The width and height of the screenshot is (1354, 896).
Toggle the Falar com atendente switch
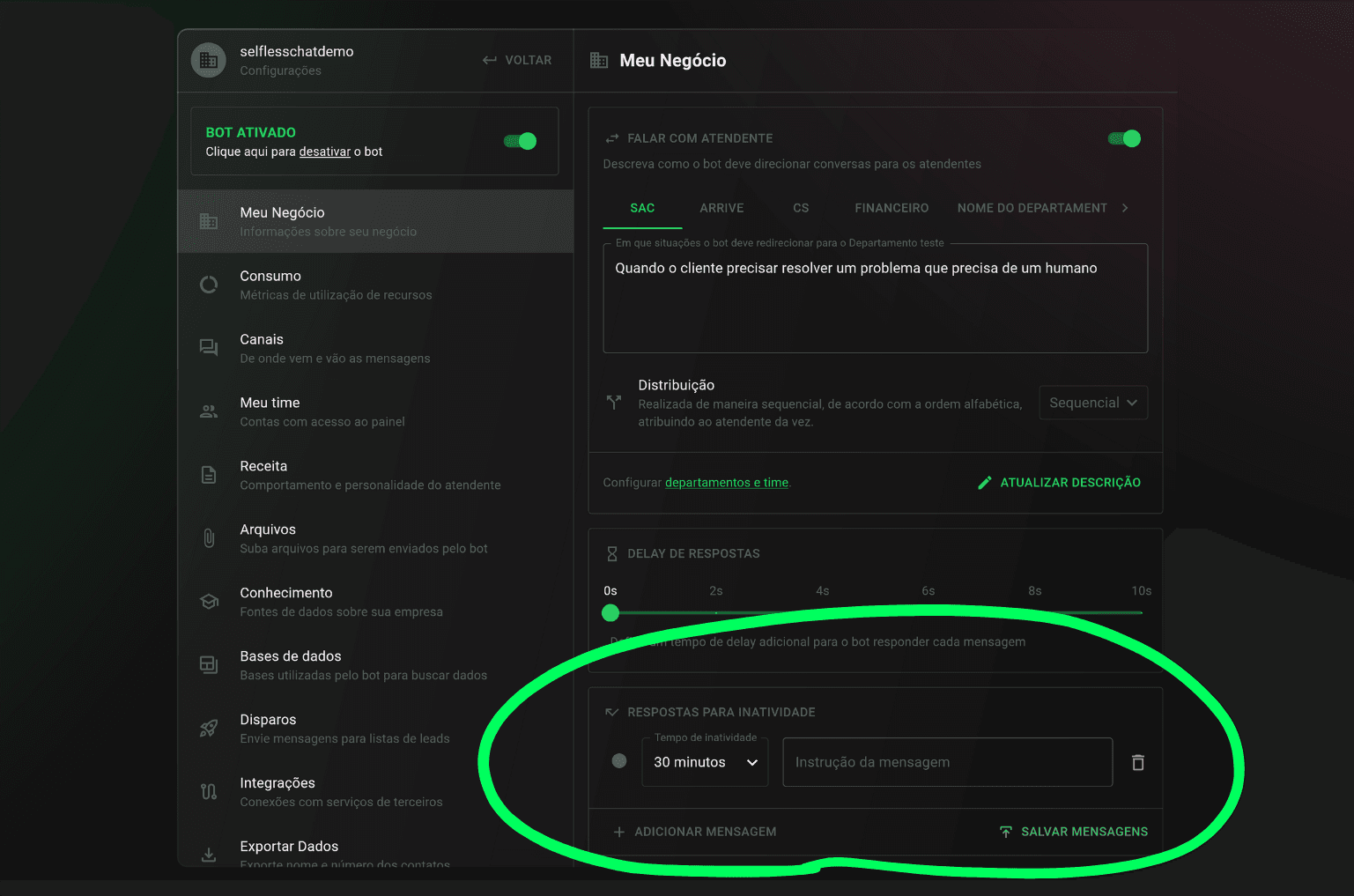[x=1124, y=138]
